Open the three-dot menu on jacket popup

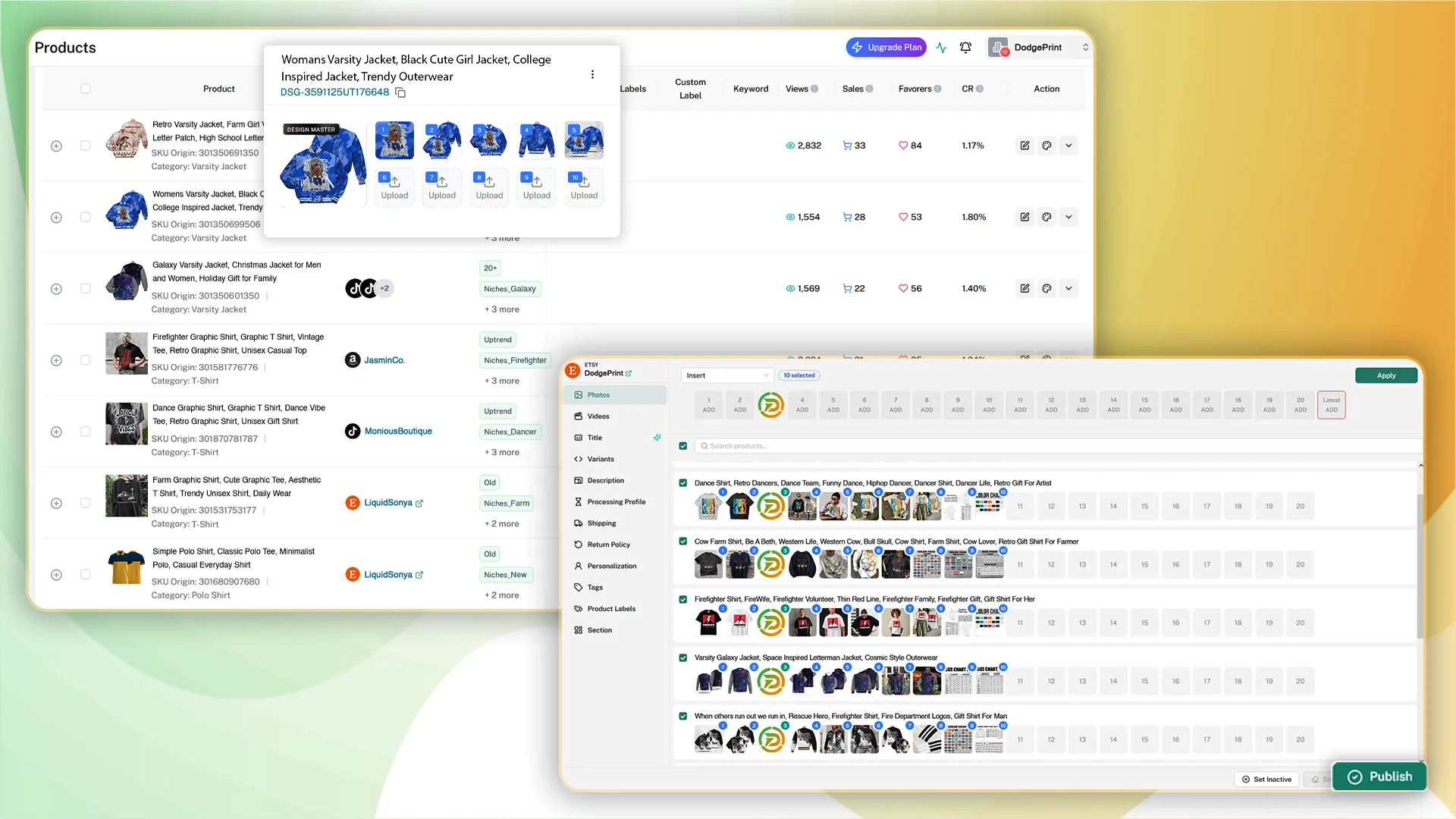592,74
